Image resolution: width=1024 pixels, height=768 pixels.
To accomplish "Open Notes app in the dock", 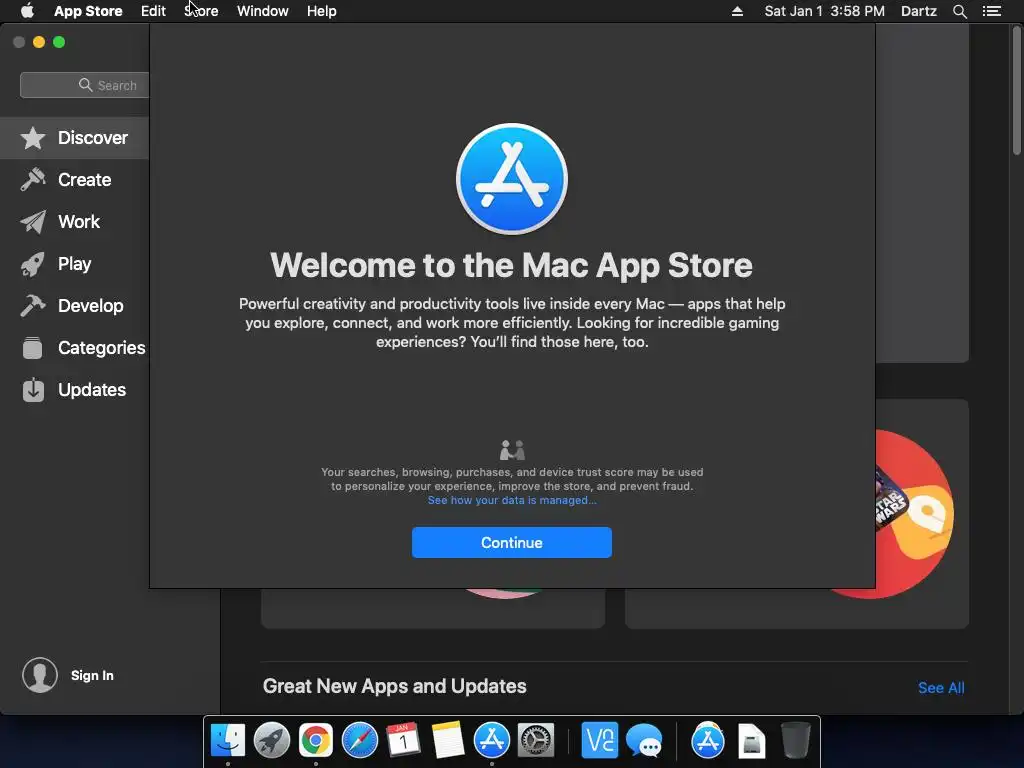I will point(447,740).
